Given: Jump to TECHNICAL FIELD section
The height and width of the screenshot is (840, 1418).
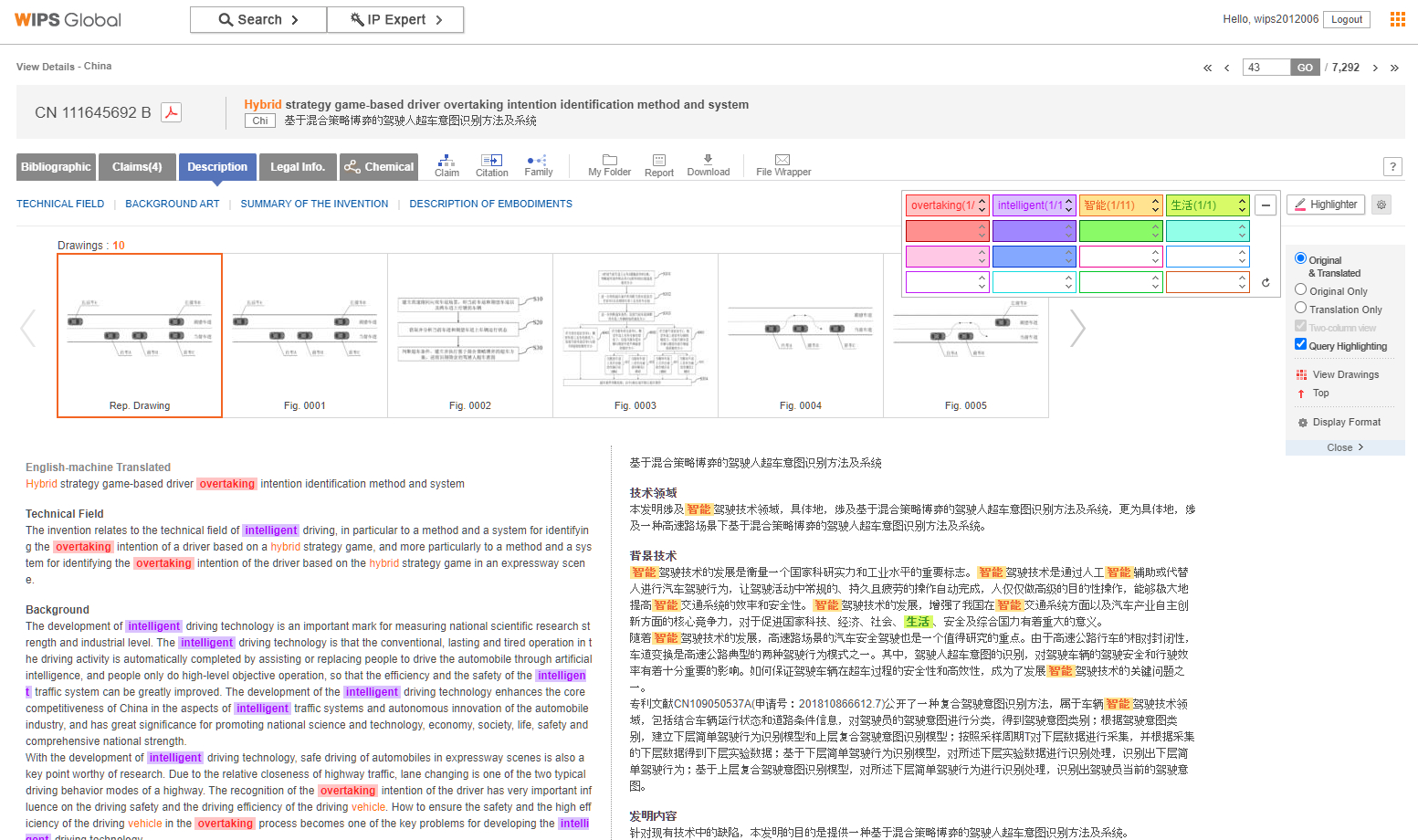Looking at the screenshot, I should [60, 204].
